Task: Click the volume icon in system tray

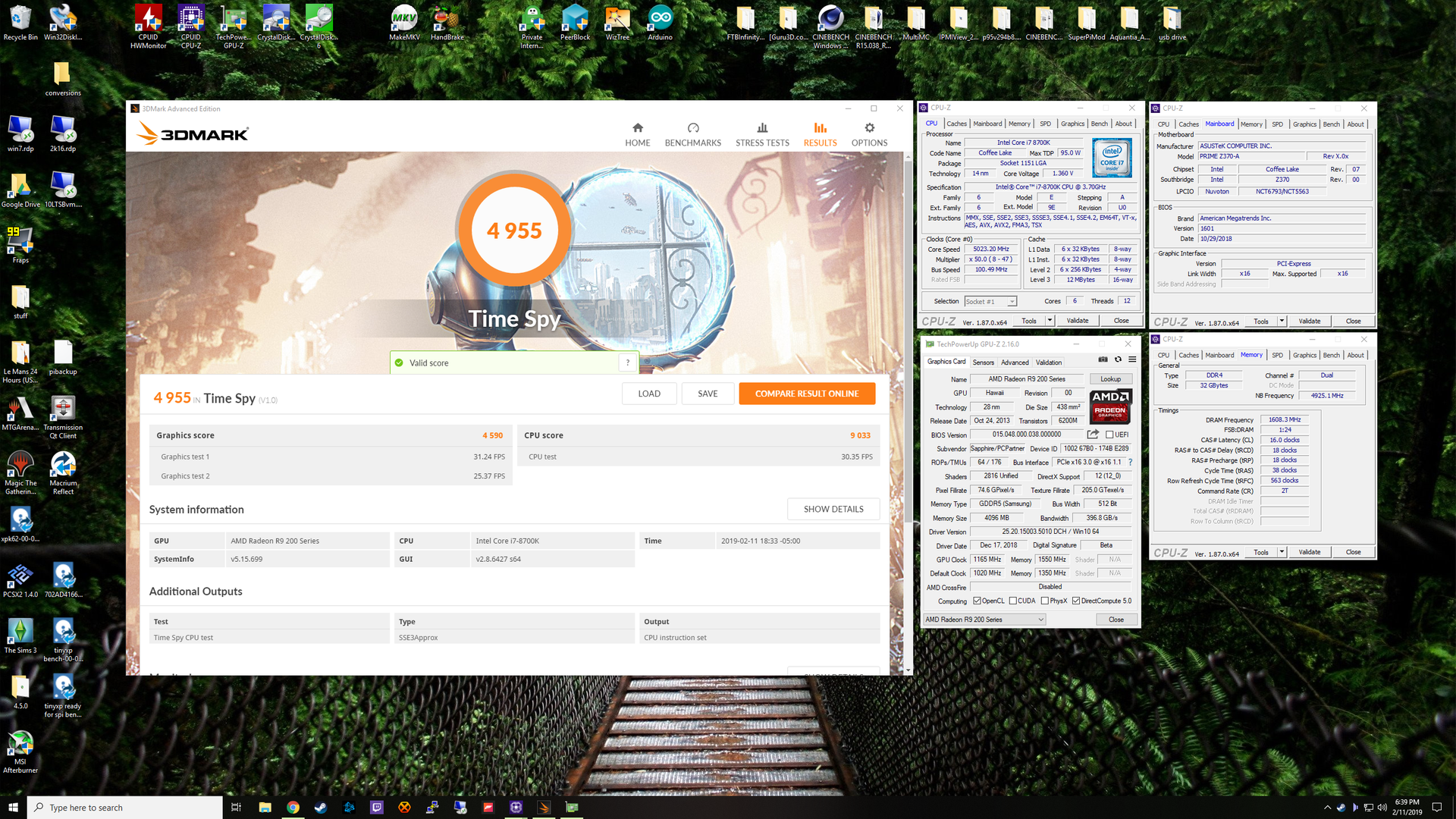Action: 1382,807
